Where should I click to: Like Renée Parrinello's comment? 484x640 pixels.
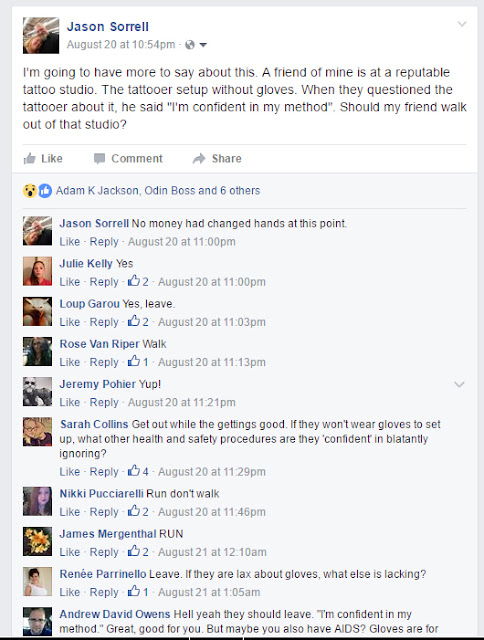70,592
